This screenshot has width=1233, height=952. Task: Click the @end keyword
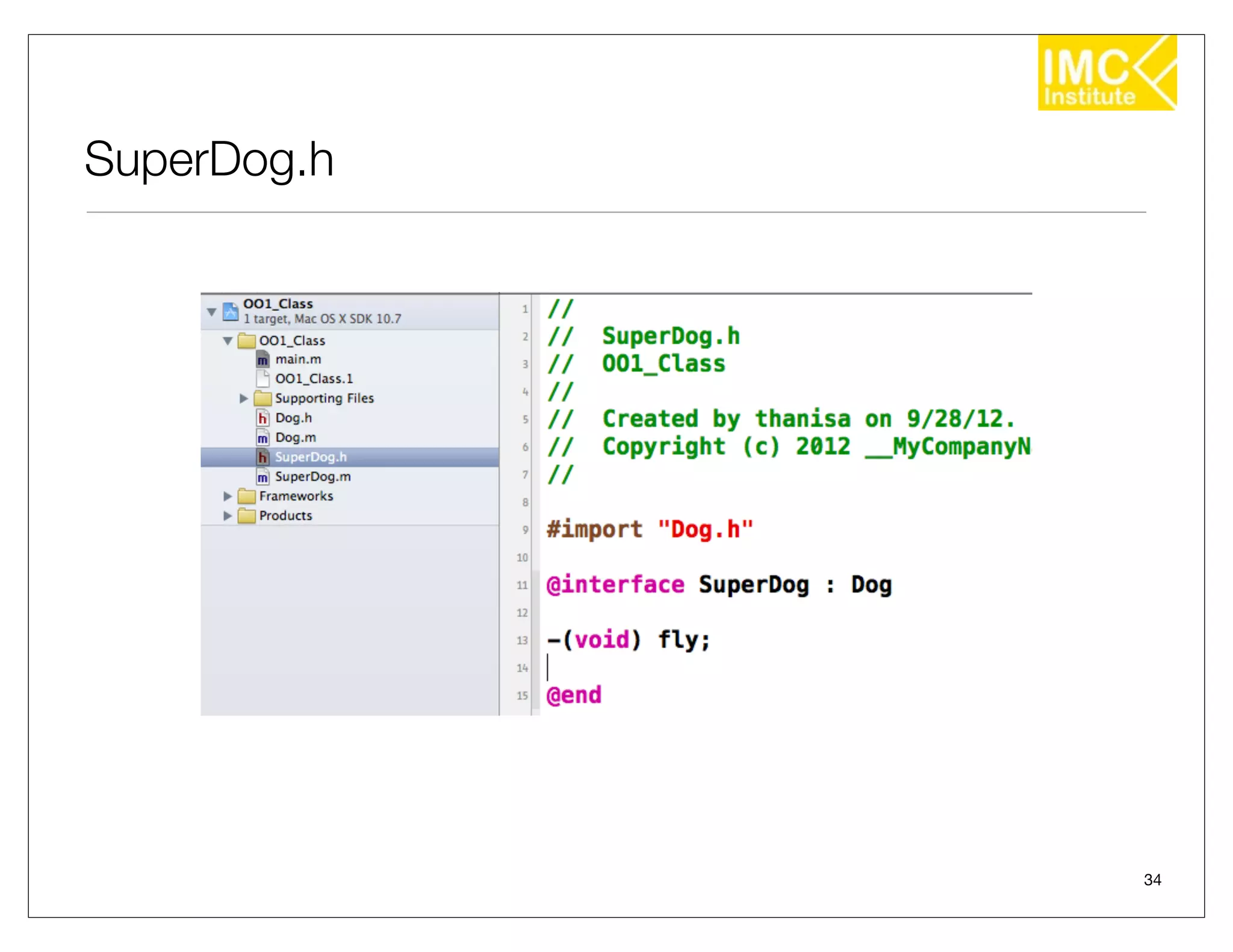click(574, 695)
